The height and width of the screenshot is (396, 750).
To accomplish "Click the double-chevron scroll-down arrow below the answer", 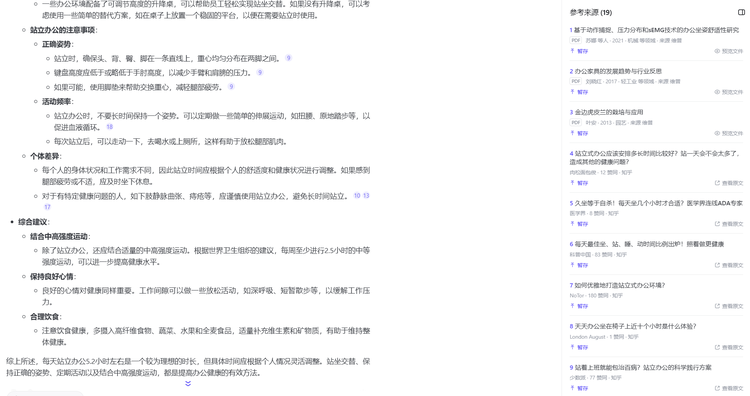I will coord(188,384).
